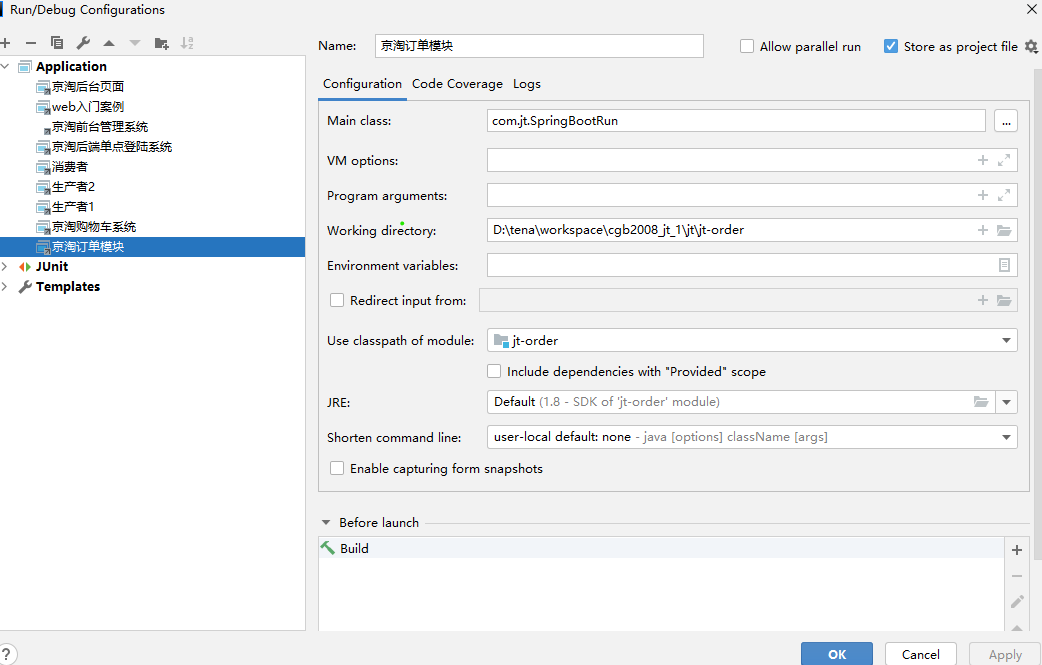Close the Run/Debug Configurations dialog

coord(1032,9)
